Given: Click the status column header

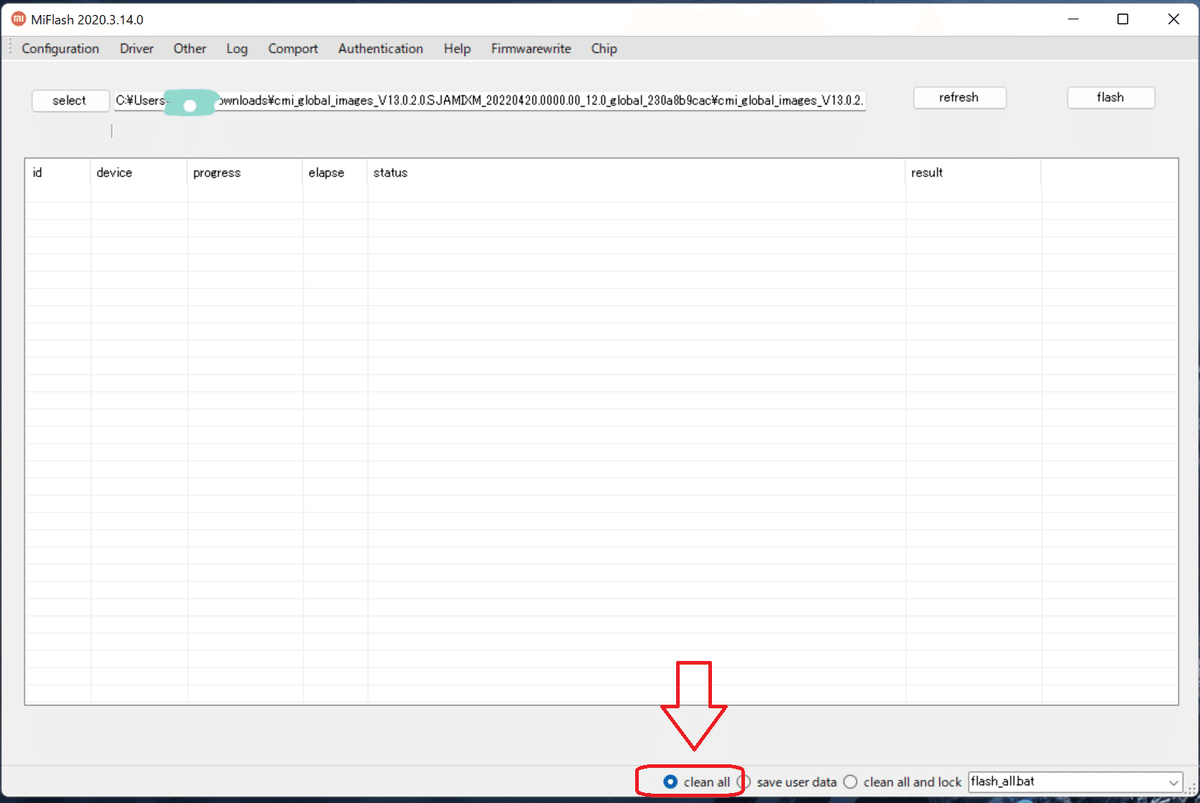Looking at the screenshot, I should (x=637, y=173).
